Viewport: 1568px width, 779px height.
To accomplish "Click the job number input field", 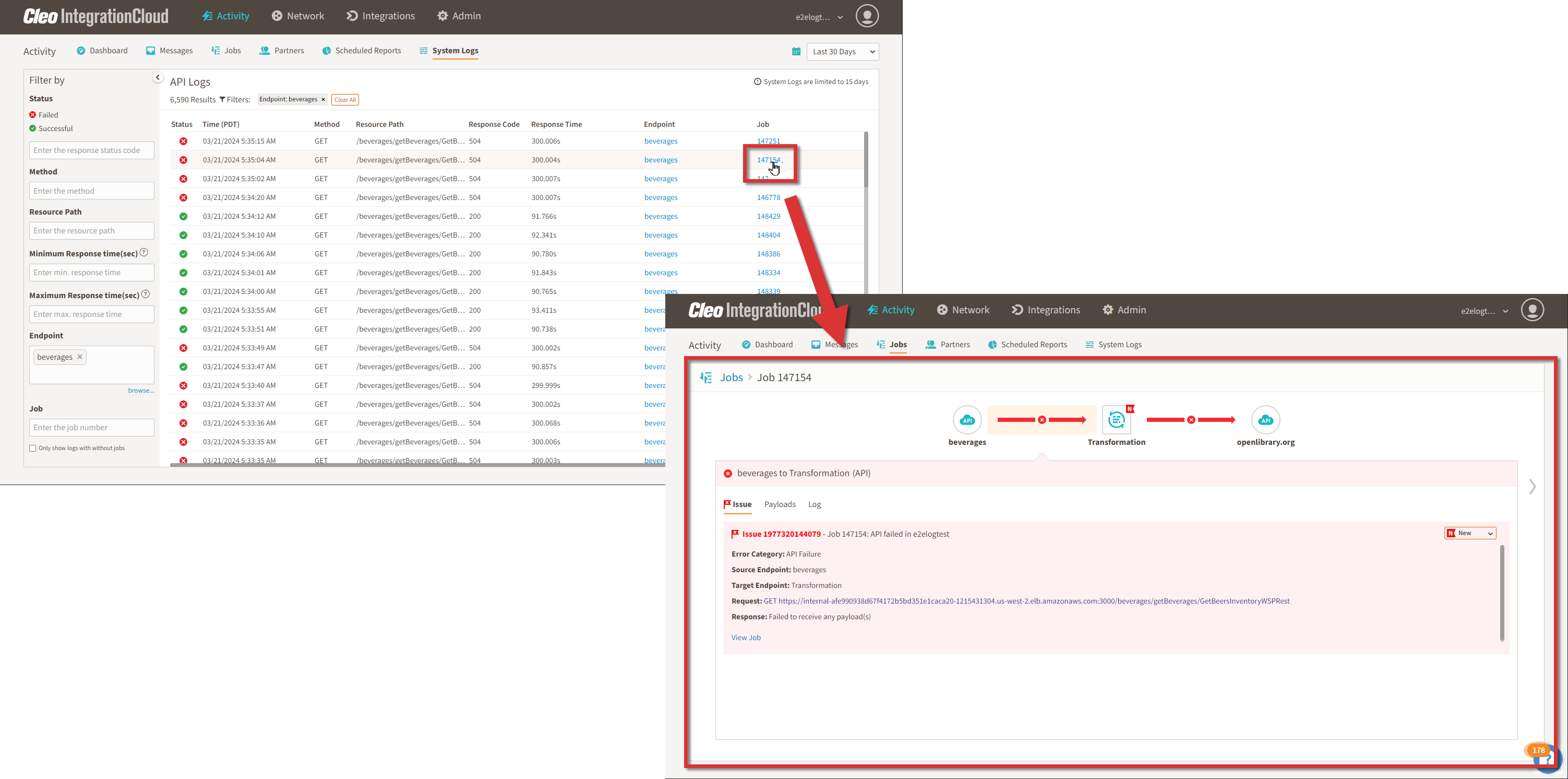I will 91,428.
